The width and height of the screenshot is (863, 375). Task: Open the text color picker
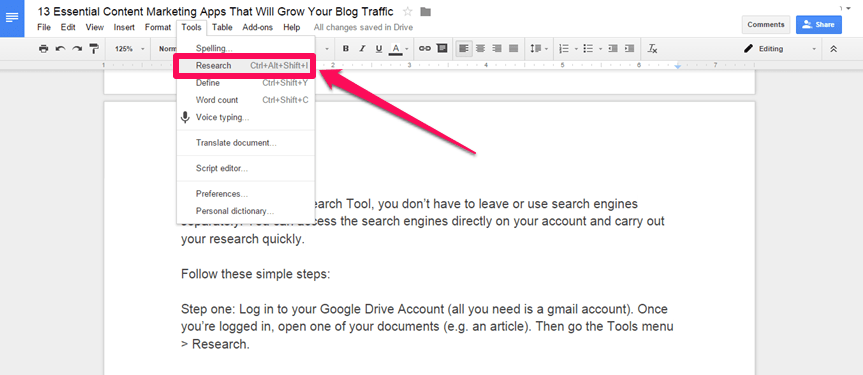click(x=398, y=48)
